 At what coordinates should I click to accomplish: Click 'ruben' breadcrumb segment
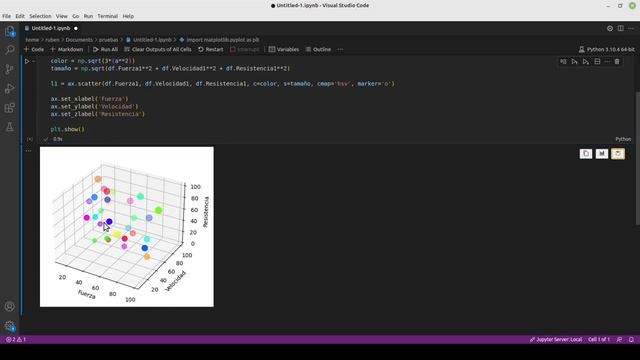pos(52,40)
